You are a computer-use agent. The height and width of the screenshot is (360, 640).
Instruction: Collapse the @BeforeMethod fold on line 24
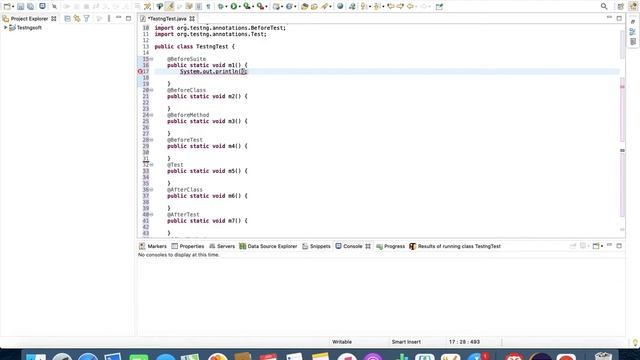click(151, 115)
